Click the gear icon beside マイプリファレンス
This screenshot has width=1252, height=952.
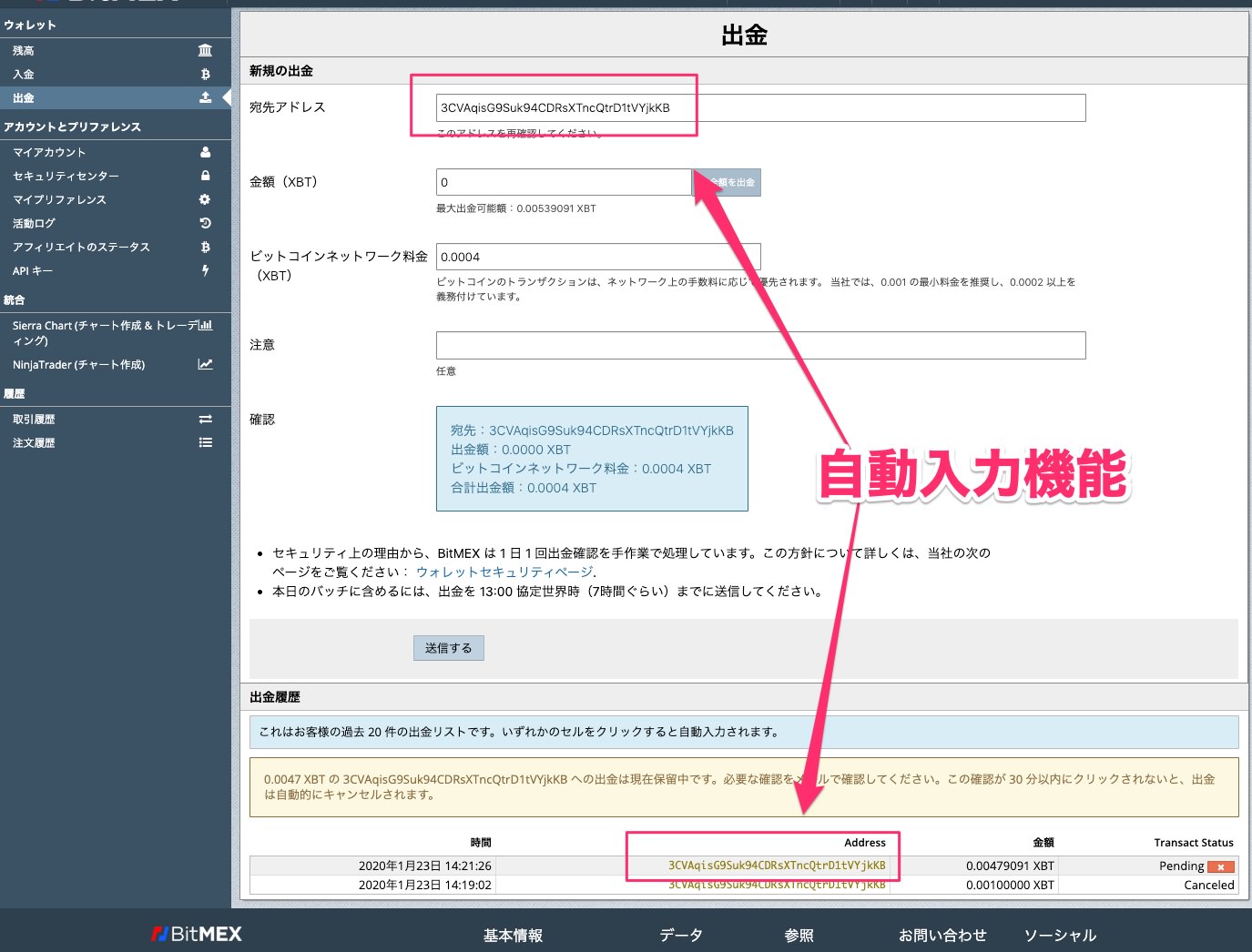(205, 200)
